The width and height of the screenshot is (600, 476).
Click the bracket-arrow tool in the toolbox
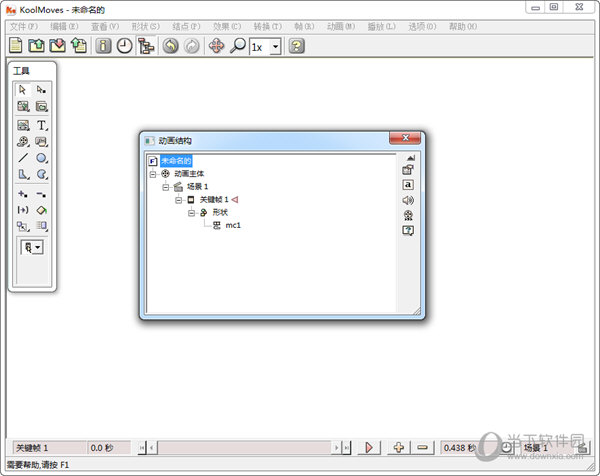coord(23,210)
